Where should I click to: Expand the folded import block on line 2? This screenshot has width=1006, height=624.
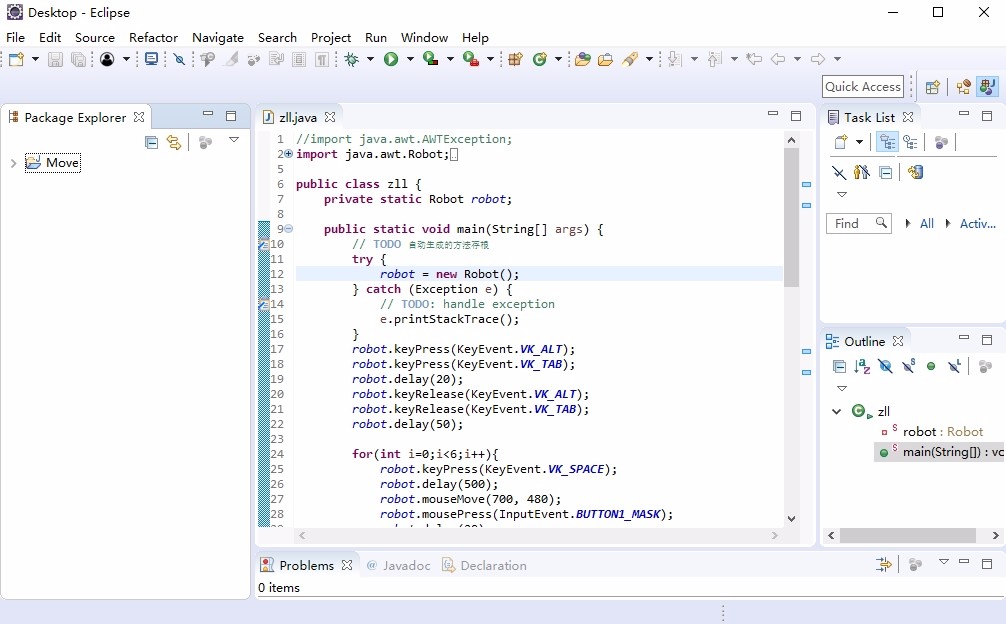point(288,154)
